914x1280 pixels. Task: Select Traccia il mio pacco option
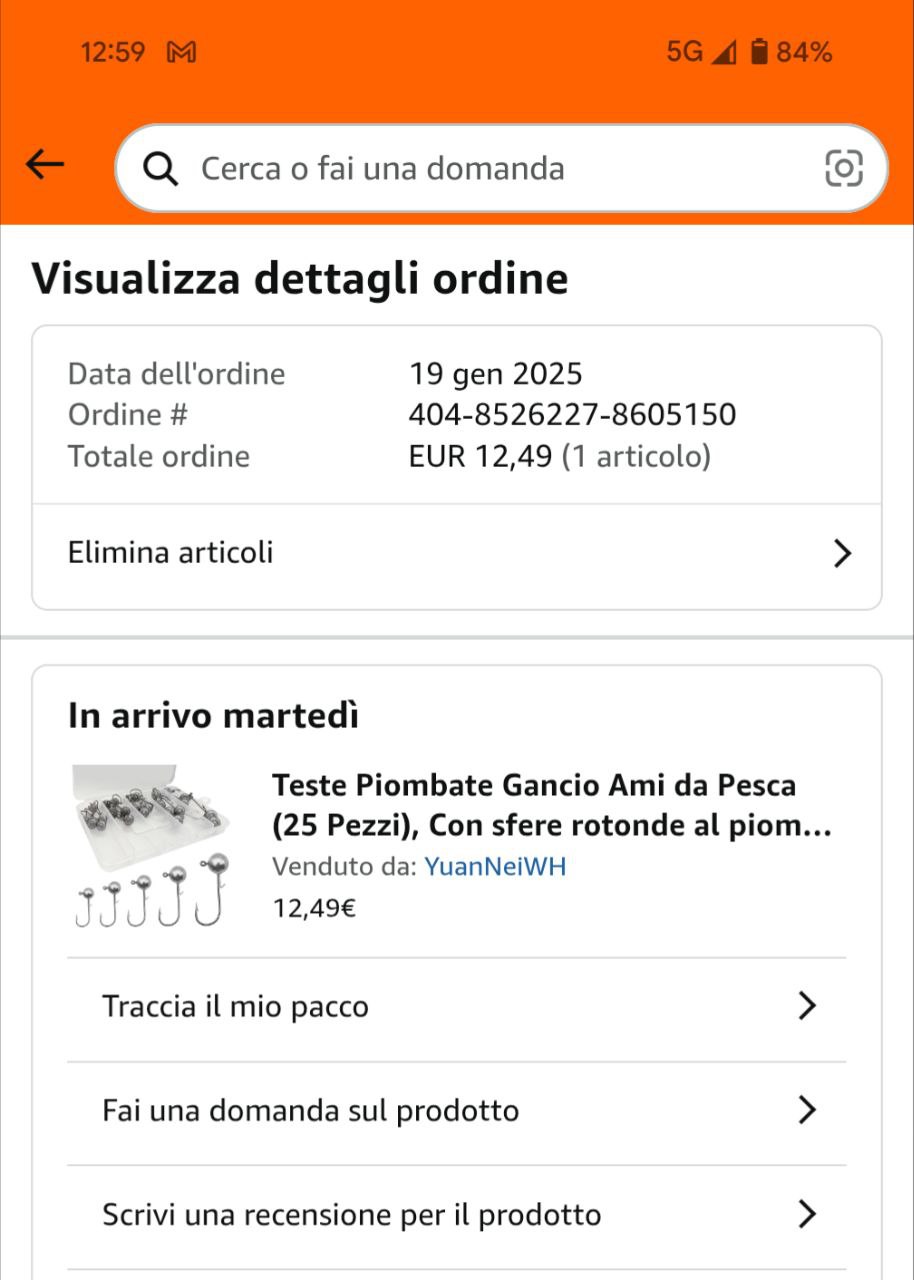click(236, 1007)
